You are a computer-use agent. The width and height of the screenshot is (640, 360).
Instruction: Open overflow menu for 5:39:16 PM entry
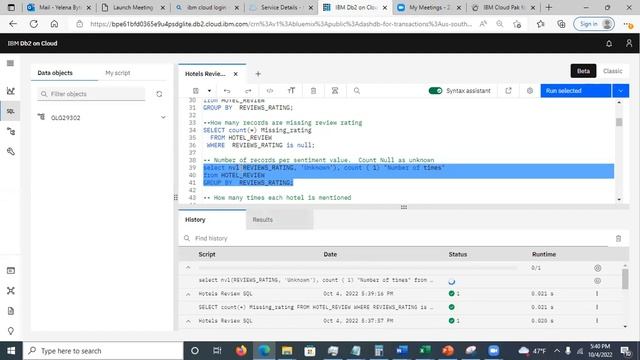coord(597,293)
